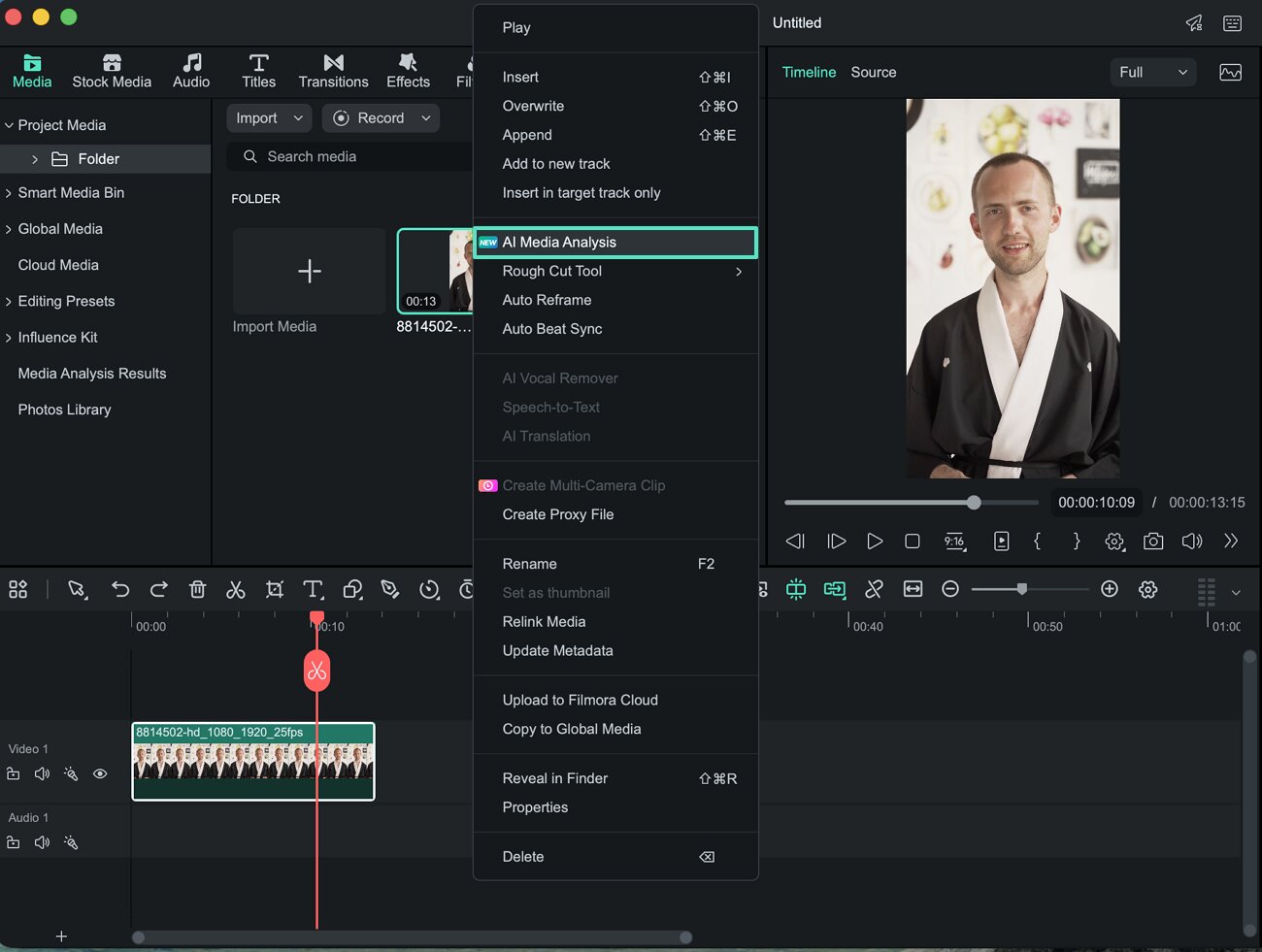This screenshot has width=1262, height=952.
Task: Take a snapshot with camera icon
Action: point(1153,542)
